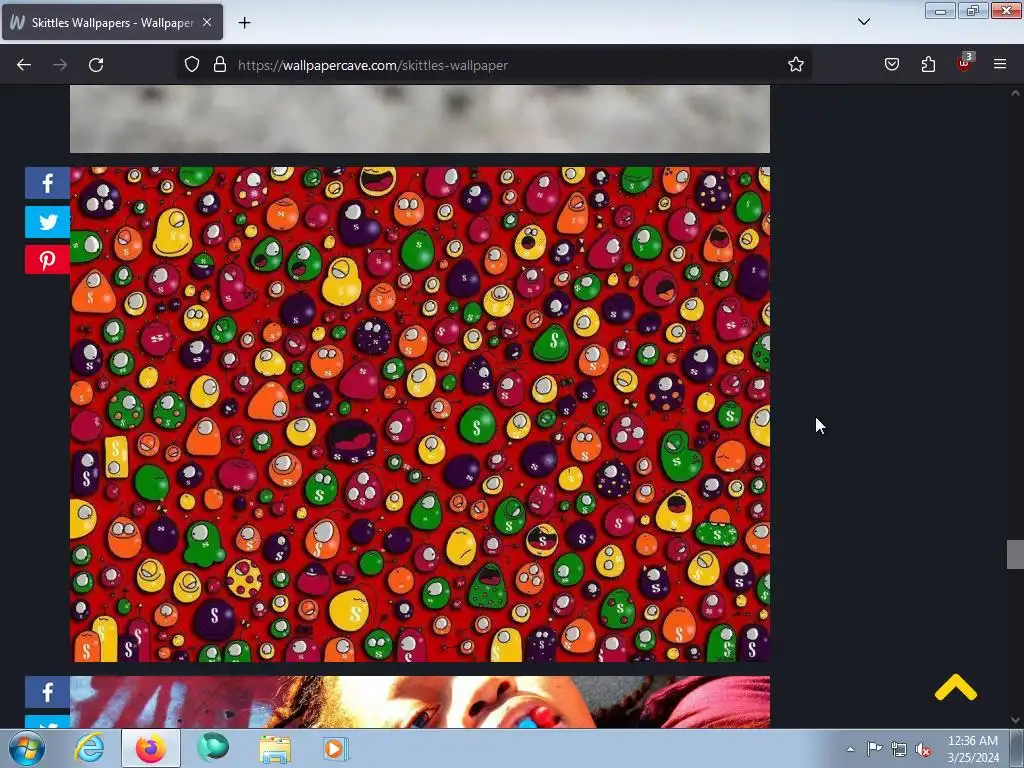Launch media player from the taskbar

[x=336, y=748]
